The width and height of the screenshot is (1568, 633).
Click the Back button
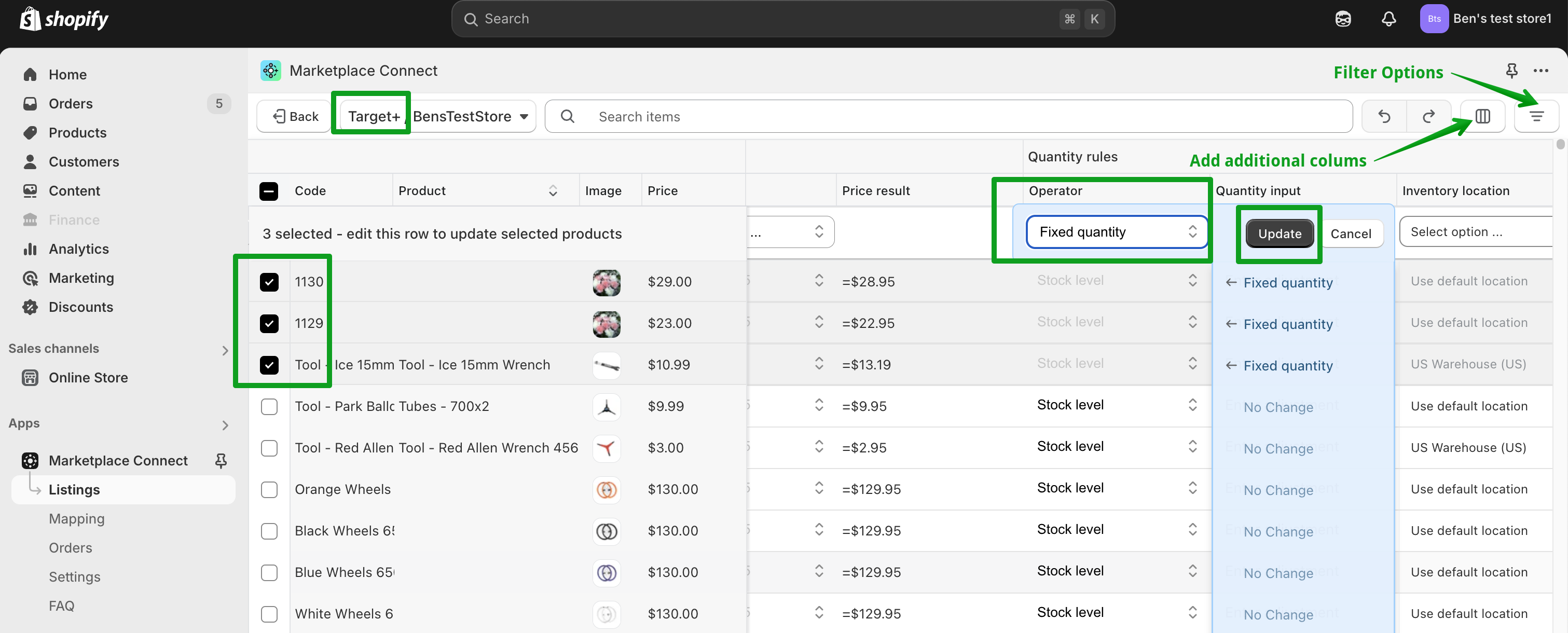[x=296, y=116]
